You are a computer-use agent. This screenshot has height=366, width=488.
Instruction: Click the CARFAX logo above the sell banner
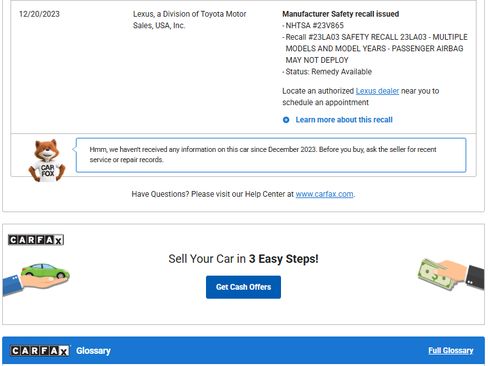click(36, 240)
